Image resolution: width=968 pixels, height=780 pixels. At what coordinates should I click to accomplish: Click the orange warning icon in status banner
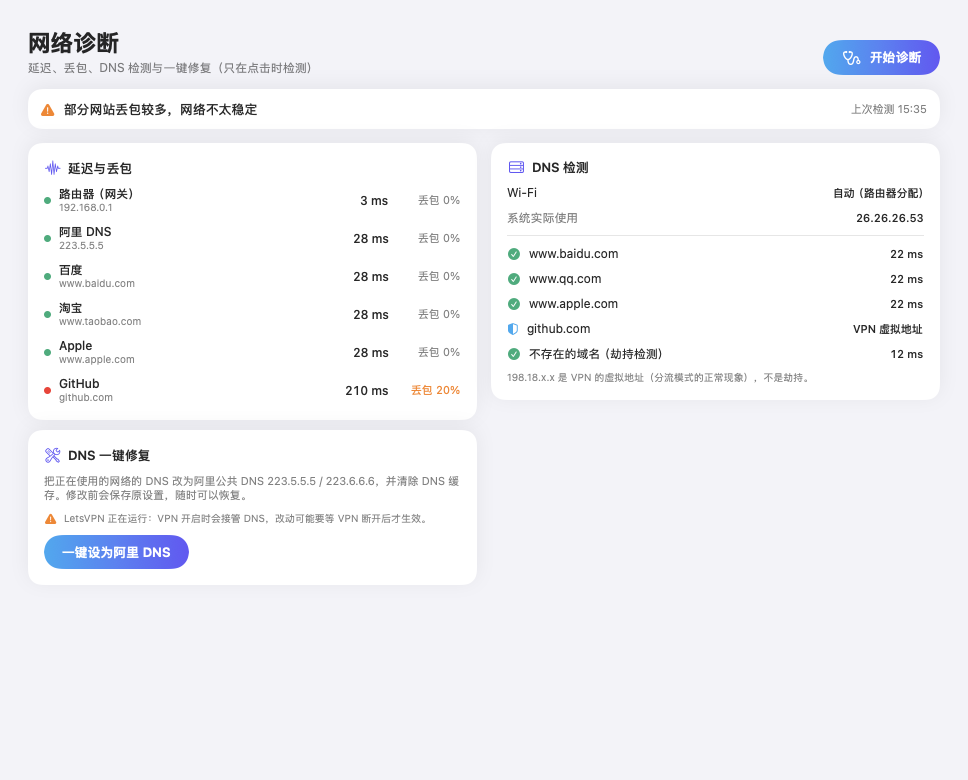48,110
